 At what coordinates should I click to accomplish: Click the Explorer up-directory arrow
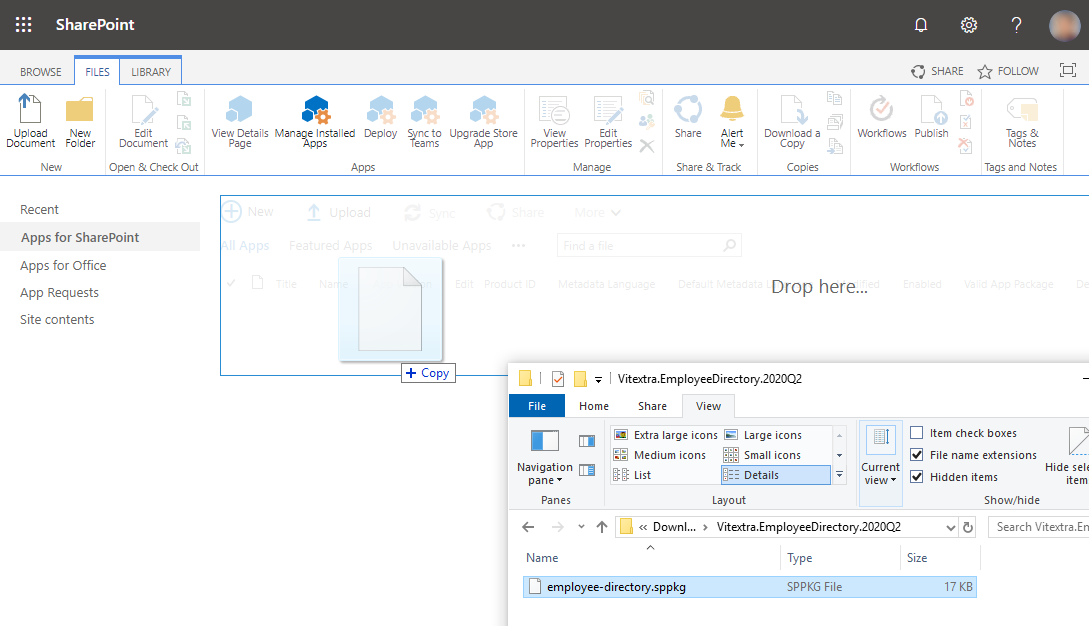(x=601, y=527)
